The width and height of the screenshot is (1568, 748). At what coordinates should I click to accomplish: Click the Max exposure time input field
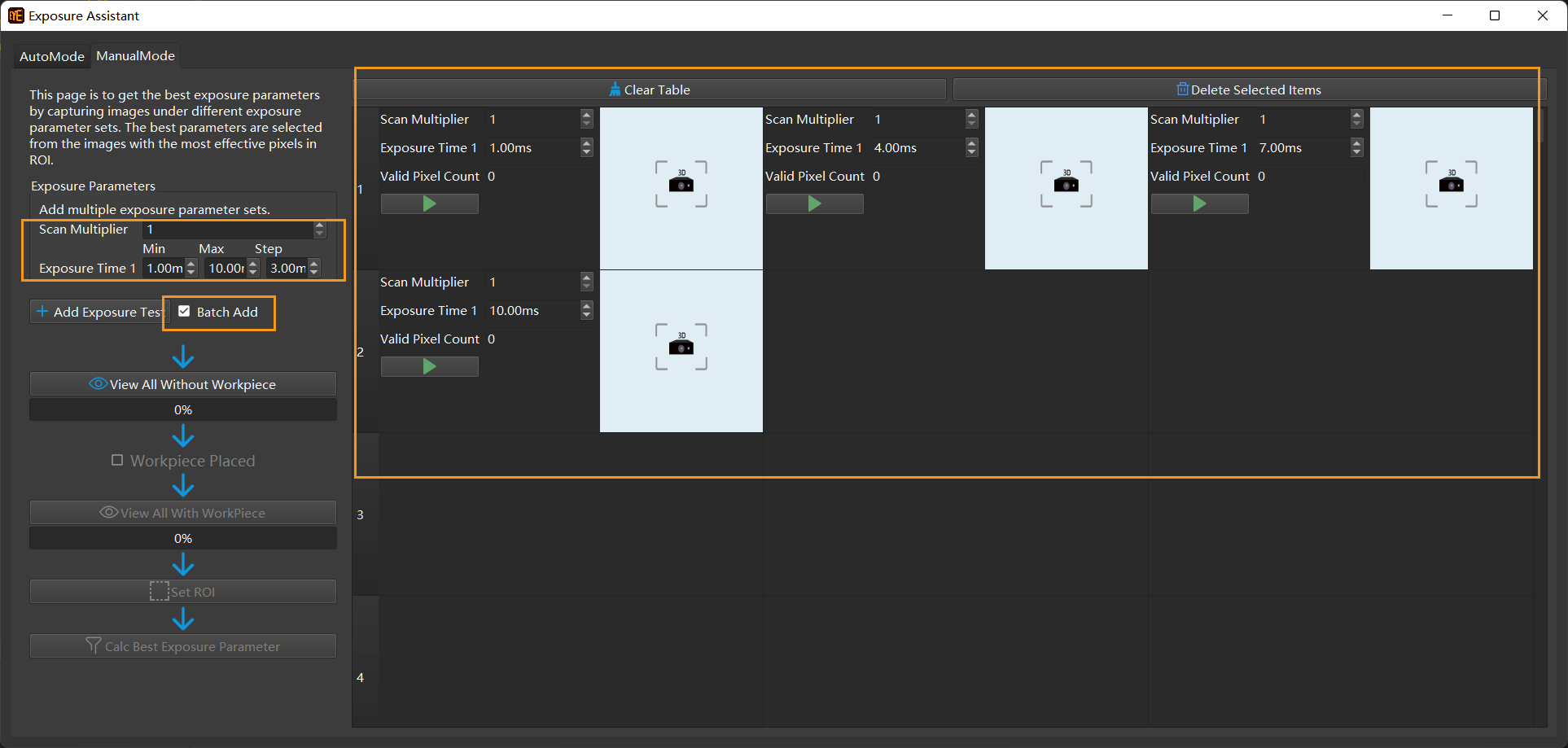(x=226, y=268)
